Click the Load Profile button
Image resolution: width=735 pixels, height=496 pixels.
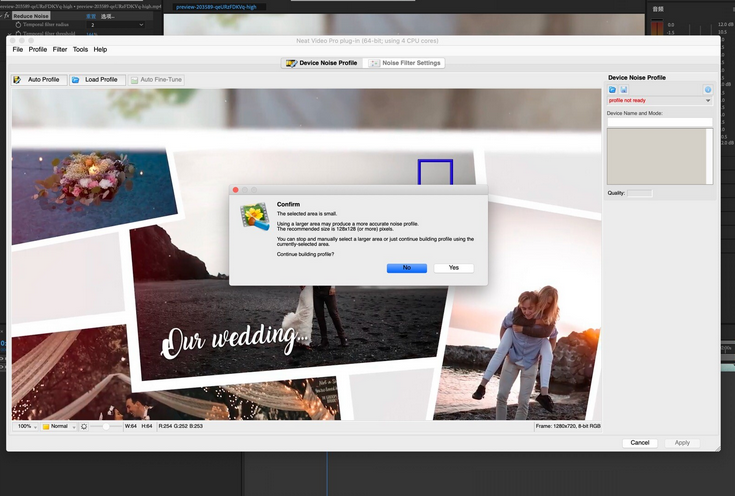(x=97, y=80)
